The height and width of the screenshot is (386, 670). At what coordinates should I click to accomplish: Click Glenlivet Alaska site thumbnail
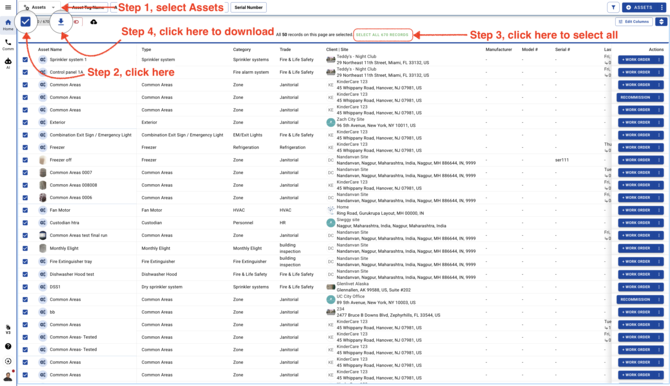(331, 287)
